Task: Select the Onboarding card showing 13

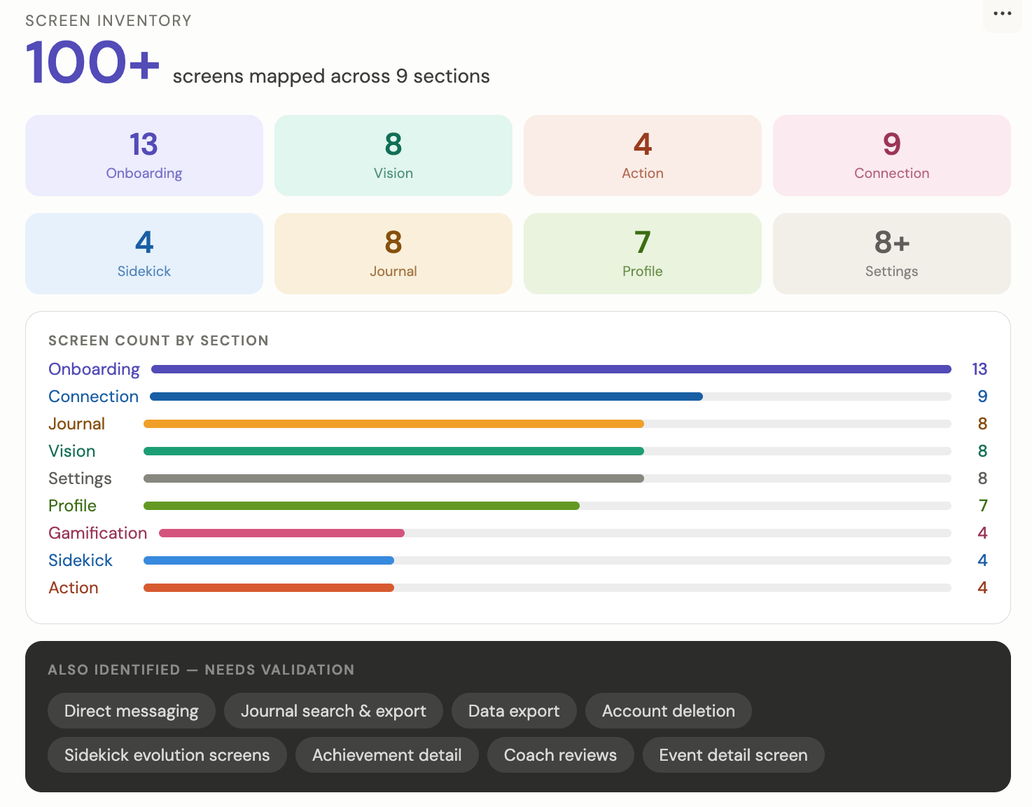Action: [x=144, y=155]
